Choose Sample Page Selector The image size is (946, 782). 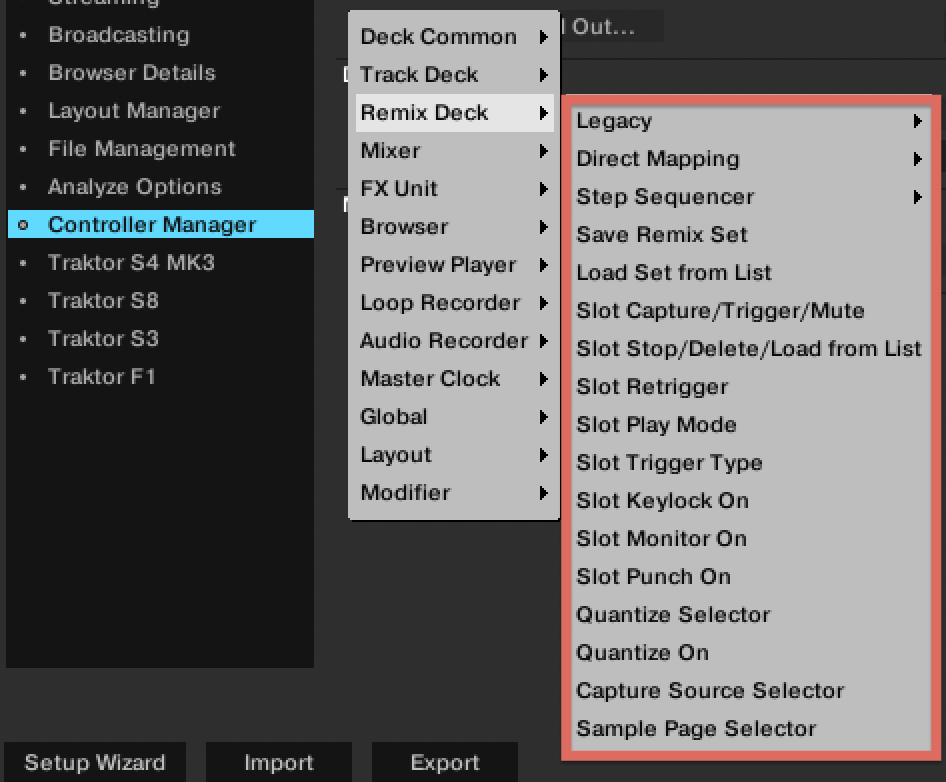[696, 729]
